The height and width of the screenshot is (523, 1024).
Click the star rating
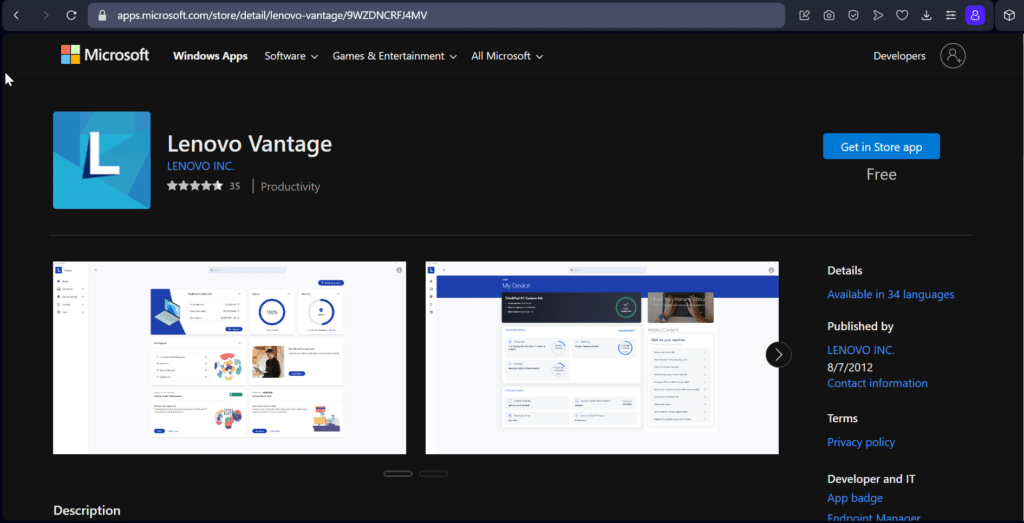[x=195, y=186]
